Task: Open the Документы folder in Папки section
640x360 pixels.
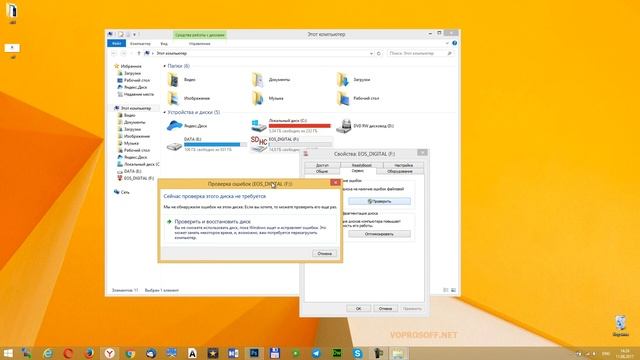Action: point(271,80)
